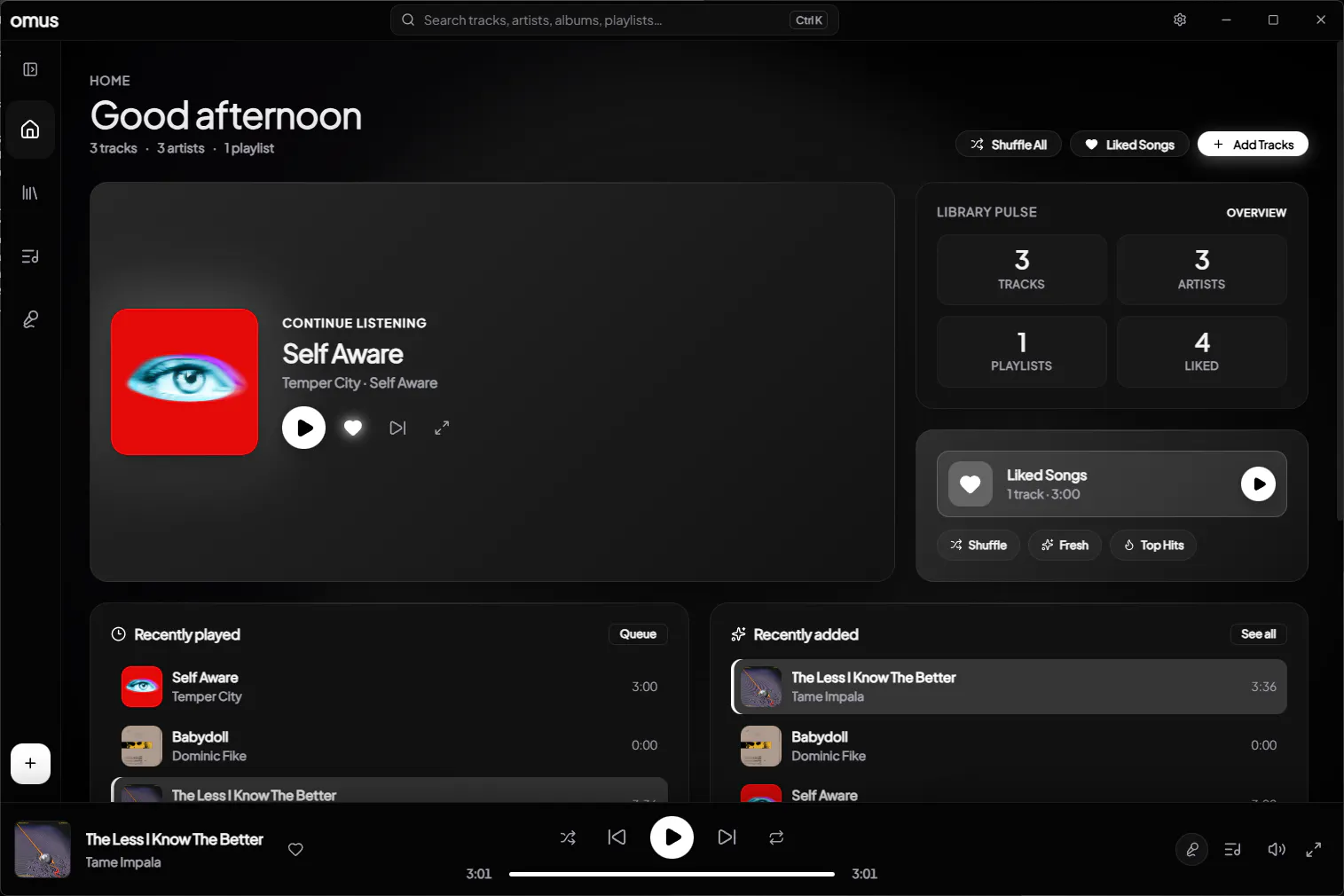Select The Less I Know The Better in Recently added

point(1009,687)
